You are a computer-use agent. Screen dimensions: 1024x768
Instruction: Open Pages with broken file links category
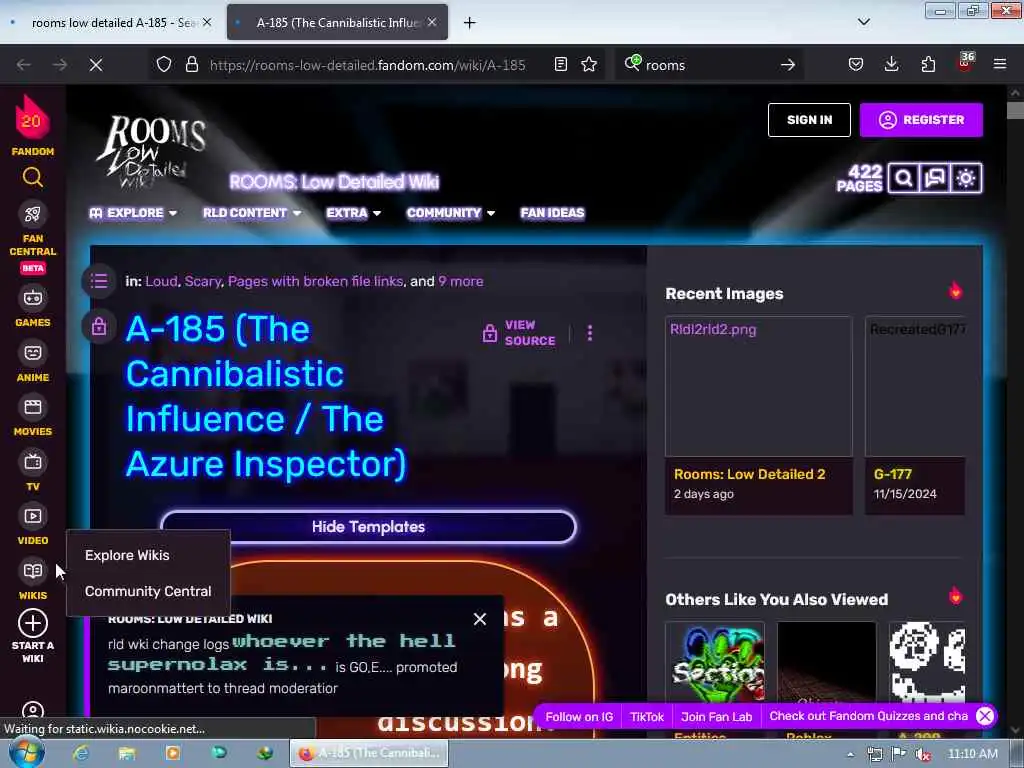[315, 281]
